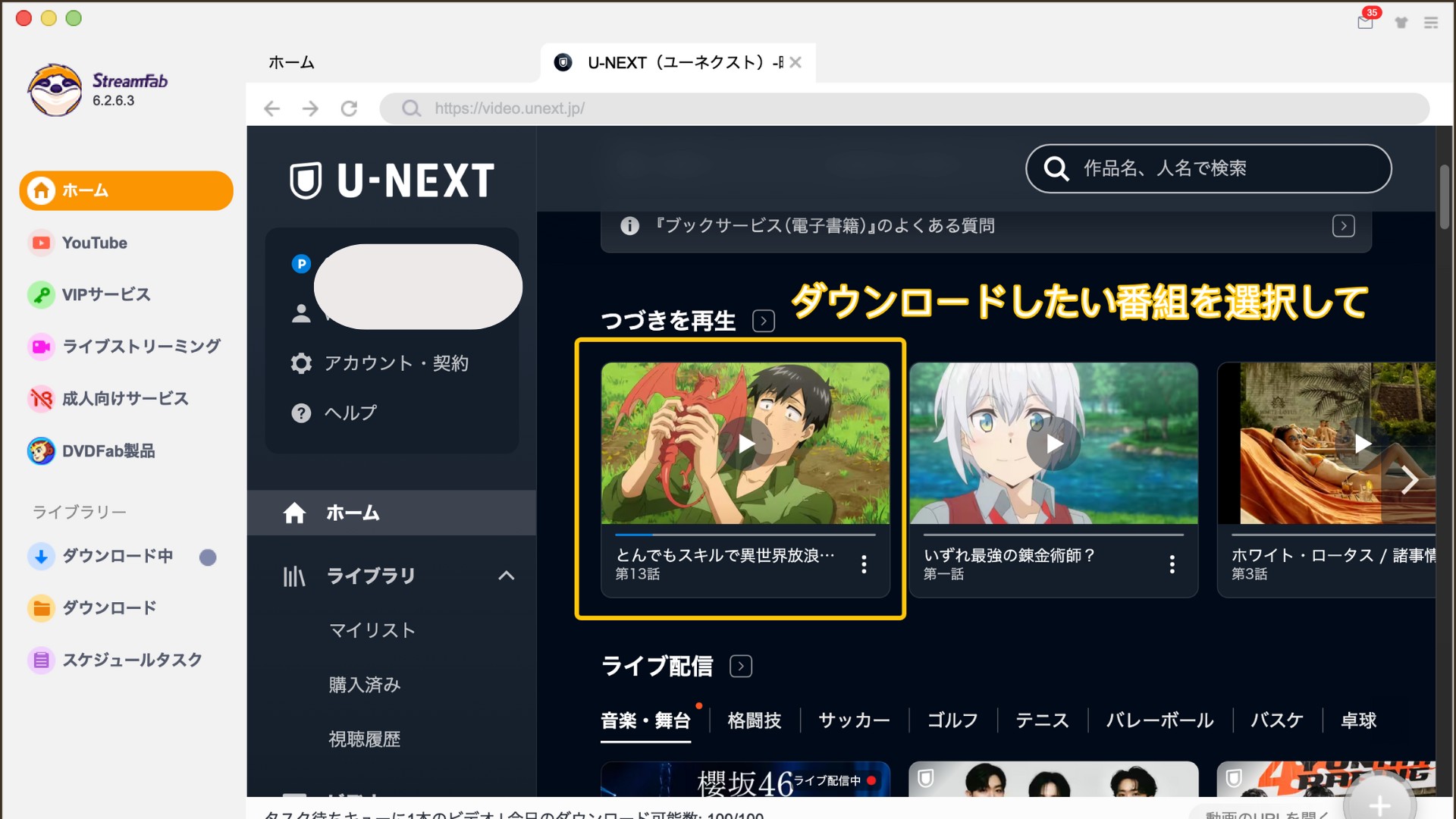The image size is (1456, 819).
Task: Click the browser refresh icon
Action: pos(349,108)
